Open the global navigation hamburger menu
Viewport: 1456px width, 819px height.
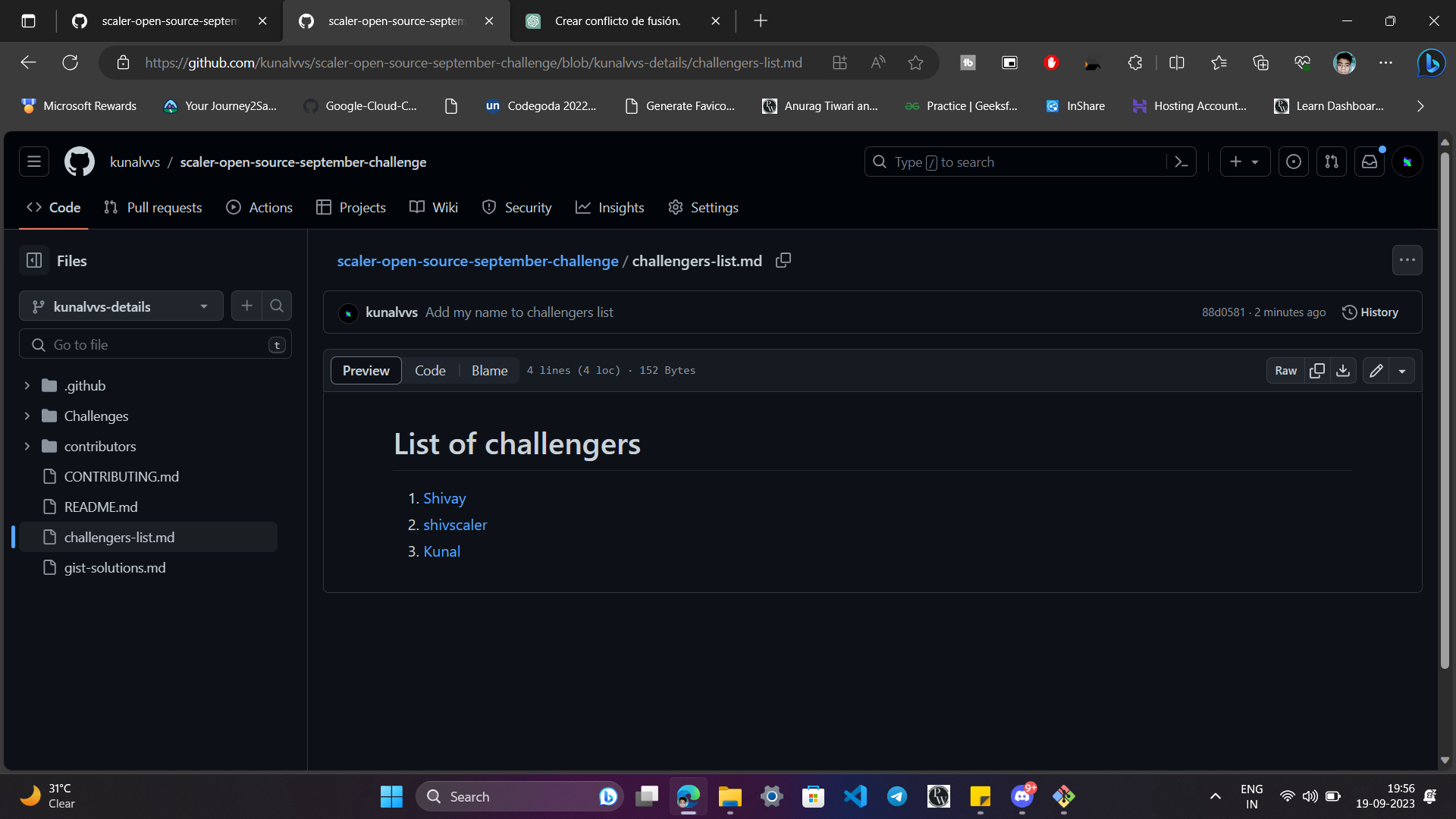(33, 161)
